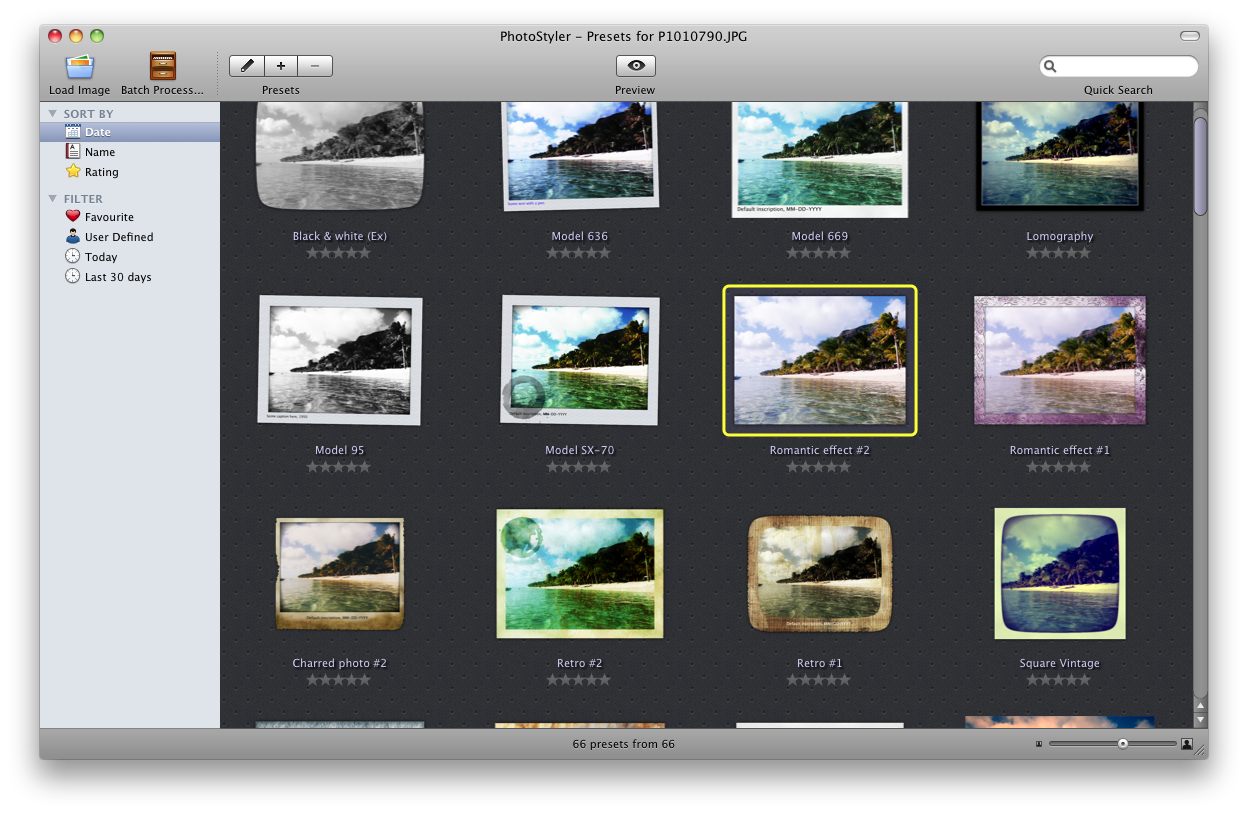Select the Model 636 preset thumbnail
Image resolution: width=1248 pixels, height=814 pixels.
580,155
